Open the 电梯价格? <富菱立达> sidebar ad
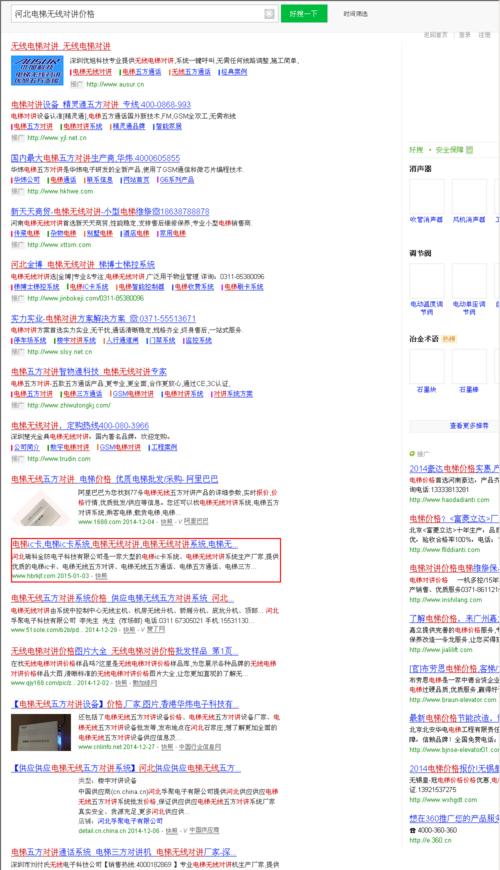This screenshot has height=870, width=500. coord(454,519)
